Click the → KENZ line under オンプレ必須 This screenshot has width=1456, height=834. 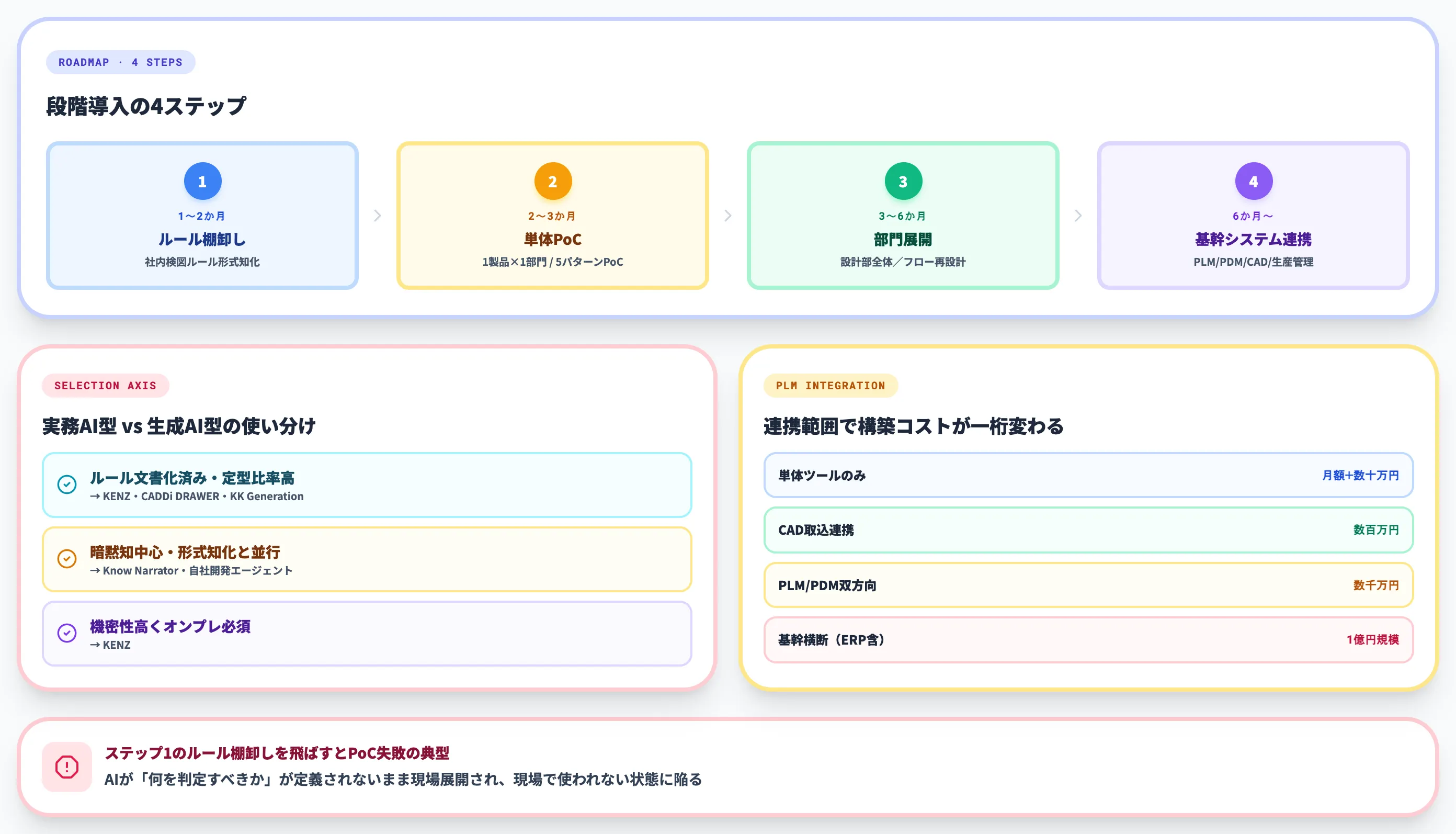pos(110,645)
